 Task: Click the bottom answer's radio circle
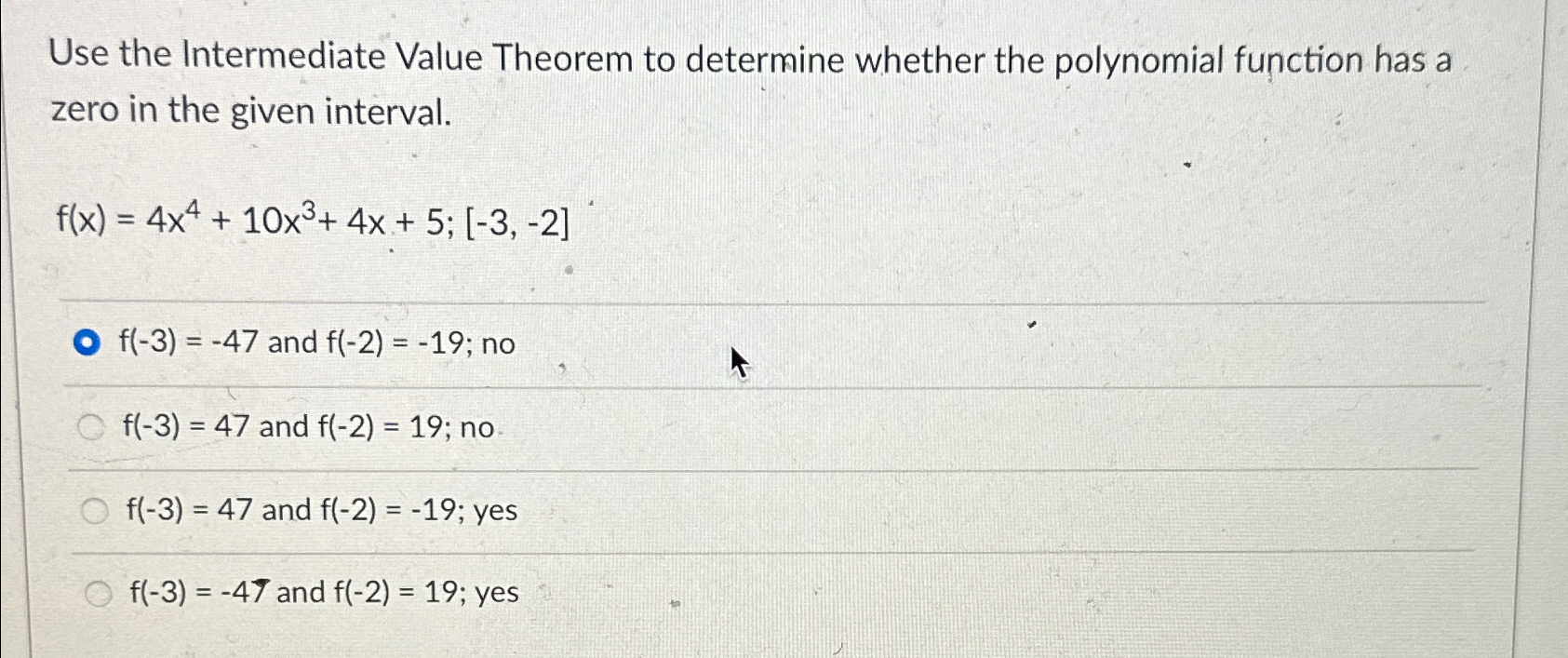(100, 595)
